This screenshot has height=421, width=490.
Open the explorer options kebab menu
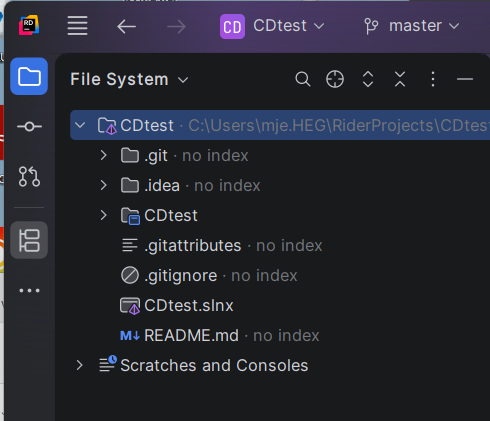click(x=433, y=79)
